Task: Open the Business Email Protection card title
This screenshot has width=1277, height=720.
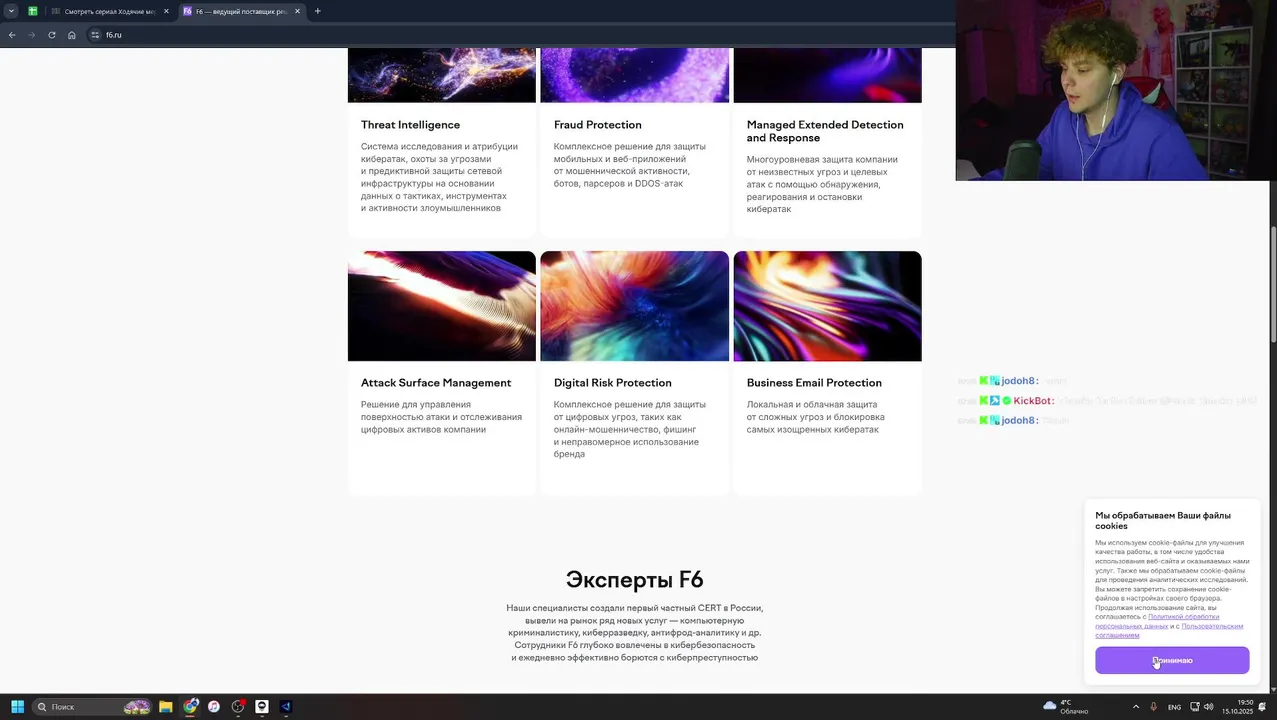Action: click(x=814, y=383)
